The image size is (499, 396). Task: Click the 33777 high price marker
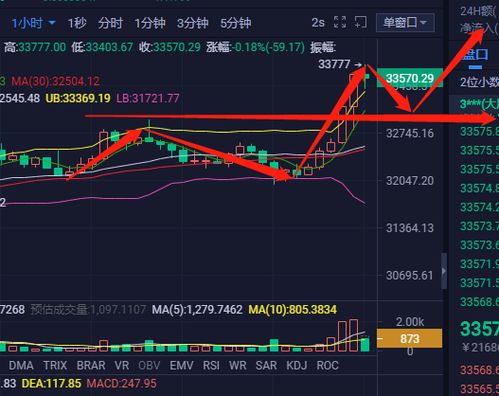(334, 64)
